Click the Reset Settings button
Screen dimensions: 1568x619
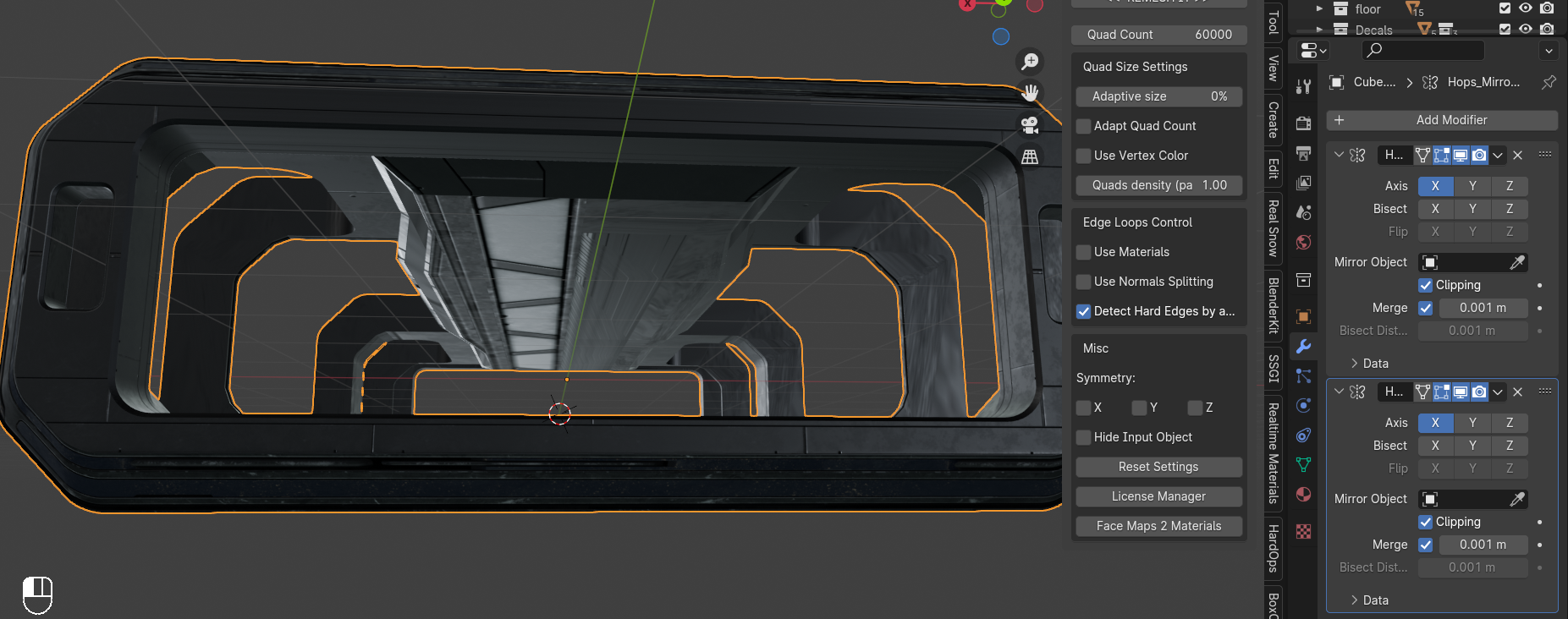coord(1158,467)
